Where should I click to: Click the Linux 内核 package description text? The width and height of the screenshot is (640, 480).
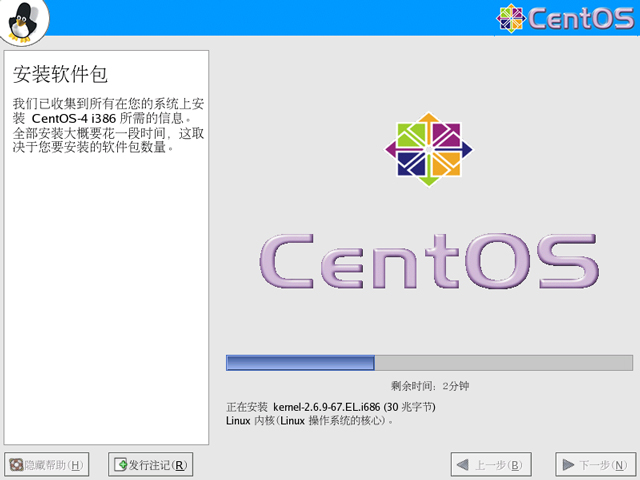[309, 421]
